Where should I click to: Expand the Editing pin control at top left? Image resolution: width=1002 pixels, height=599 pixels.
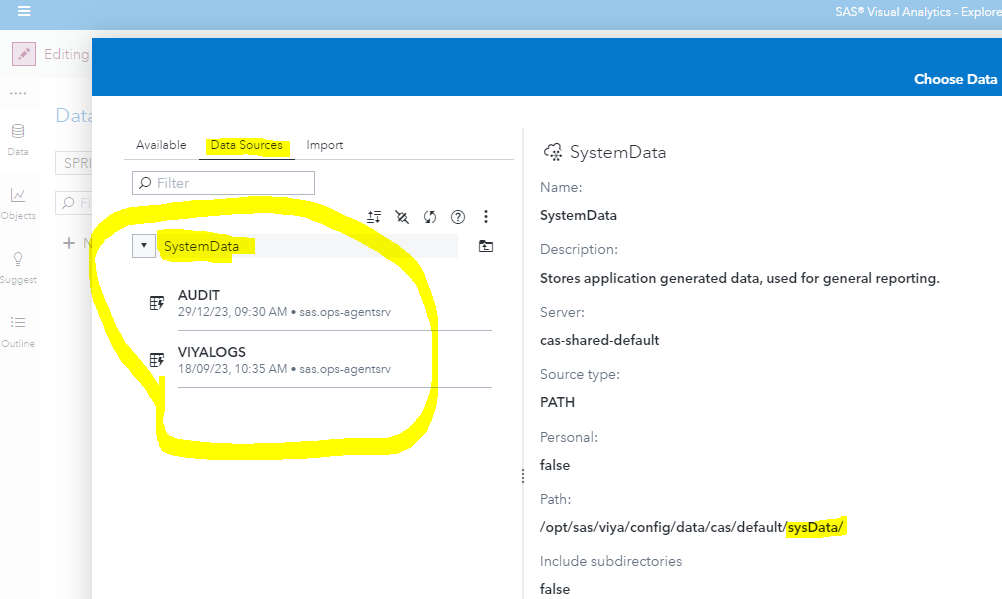coord(22,53)
